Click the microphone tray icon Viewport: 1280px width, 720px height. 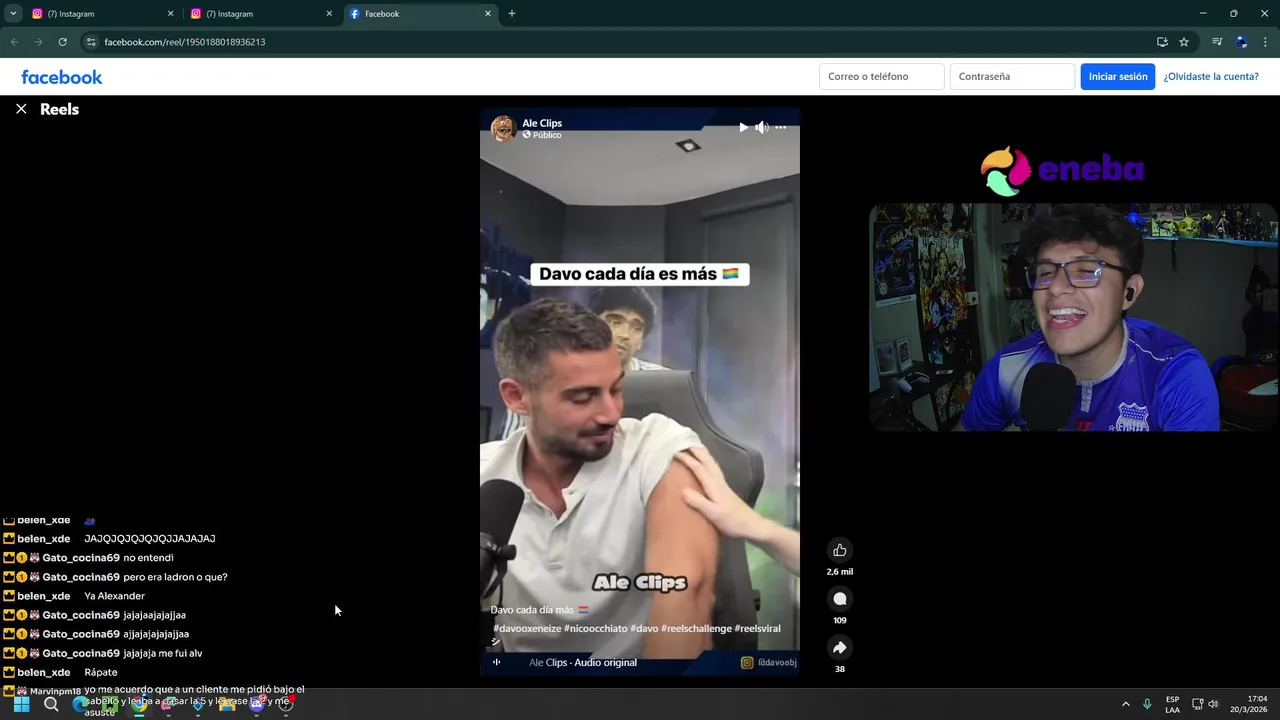tap(1147, 704)
